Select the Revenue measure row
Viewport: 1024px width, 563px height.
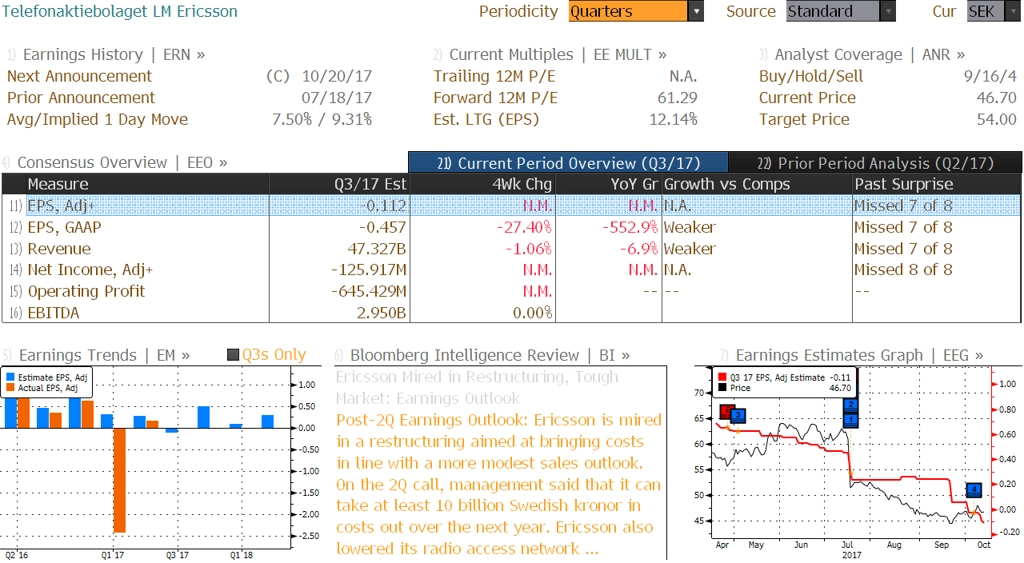(x=511, y=249)
